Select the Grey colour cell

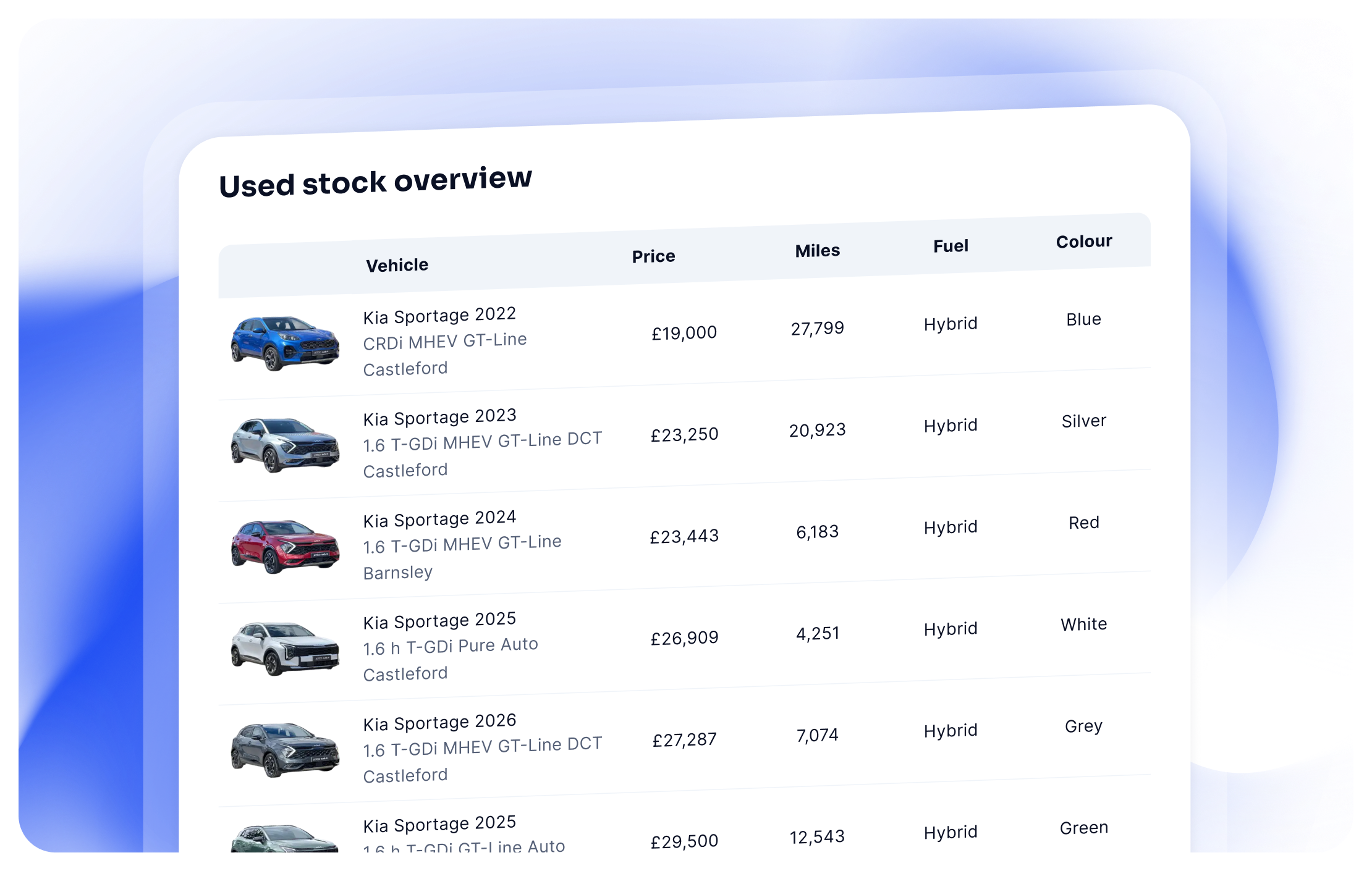1084,726
